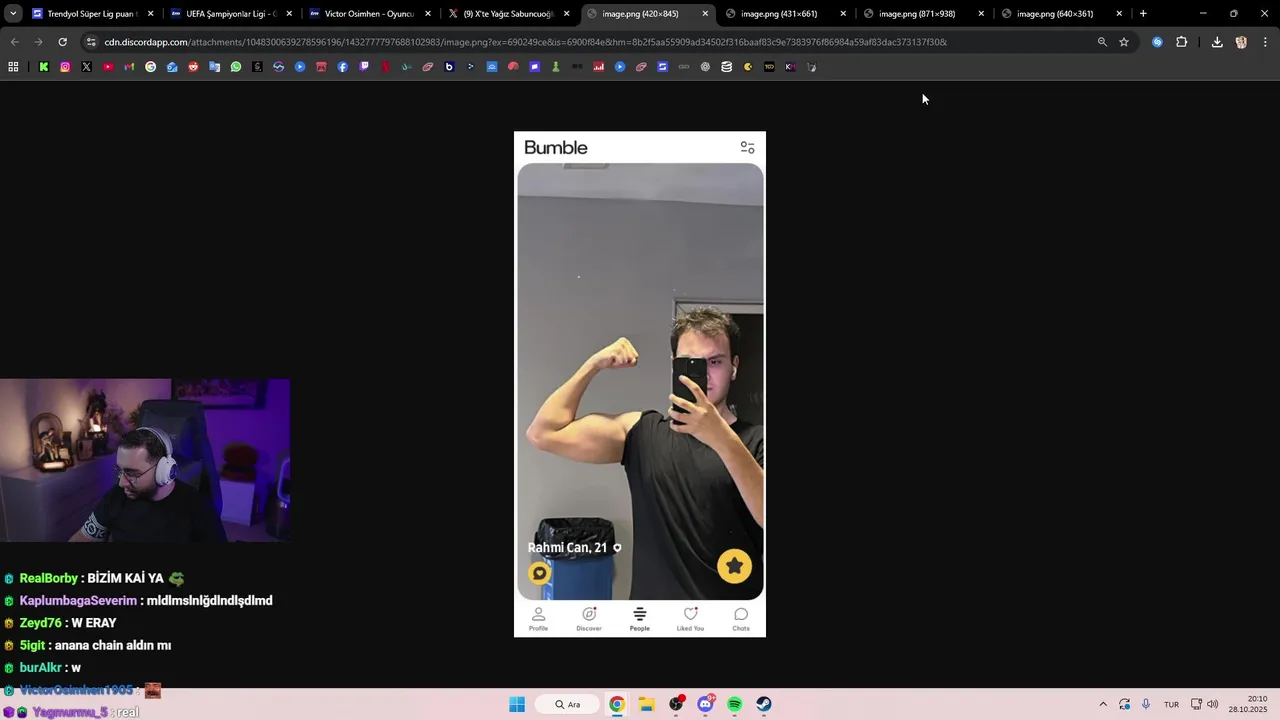Tap the yellow SuperSwipe star button
Viewport: 1280px width, 720px height.
pyautogui.click(x=734, y=566)
